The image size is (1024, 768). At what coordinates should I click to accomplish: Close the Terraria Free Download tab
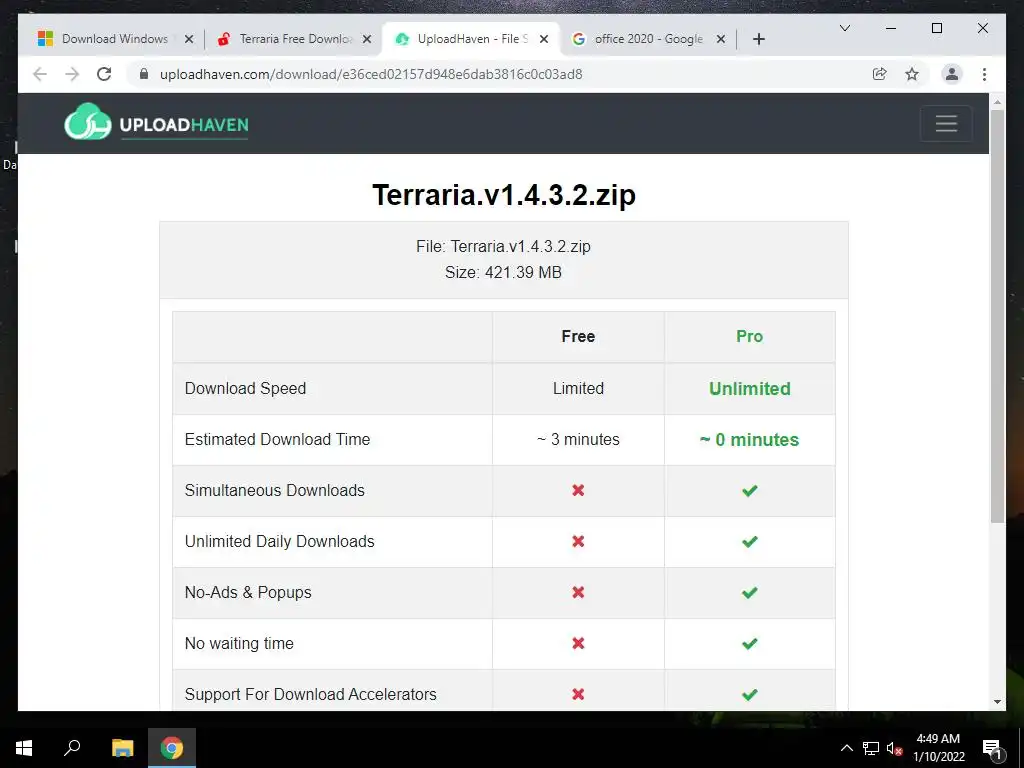367,39
